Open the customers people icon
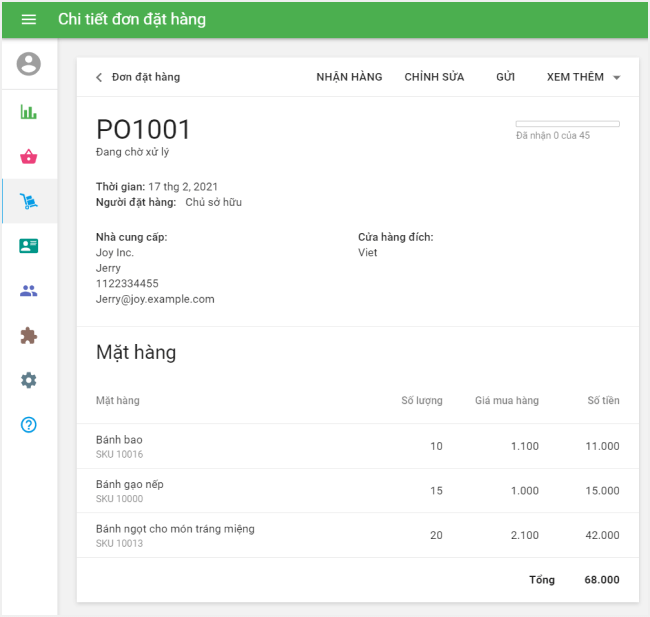The width and height of the screenshot is (650, 617). pos(29,291)
